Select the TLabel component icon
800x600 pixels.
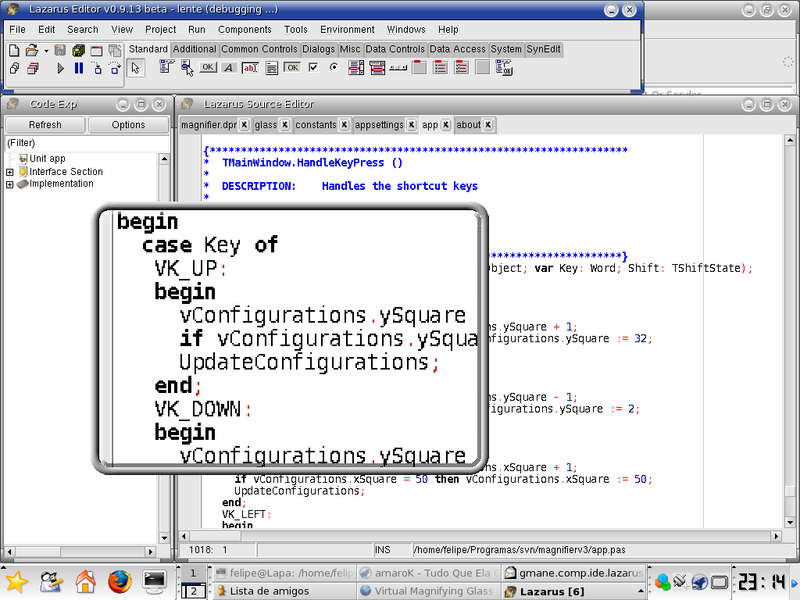coord(227,68)
